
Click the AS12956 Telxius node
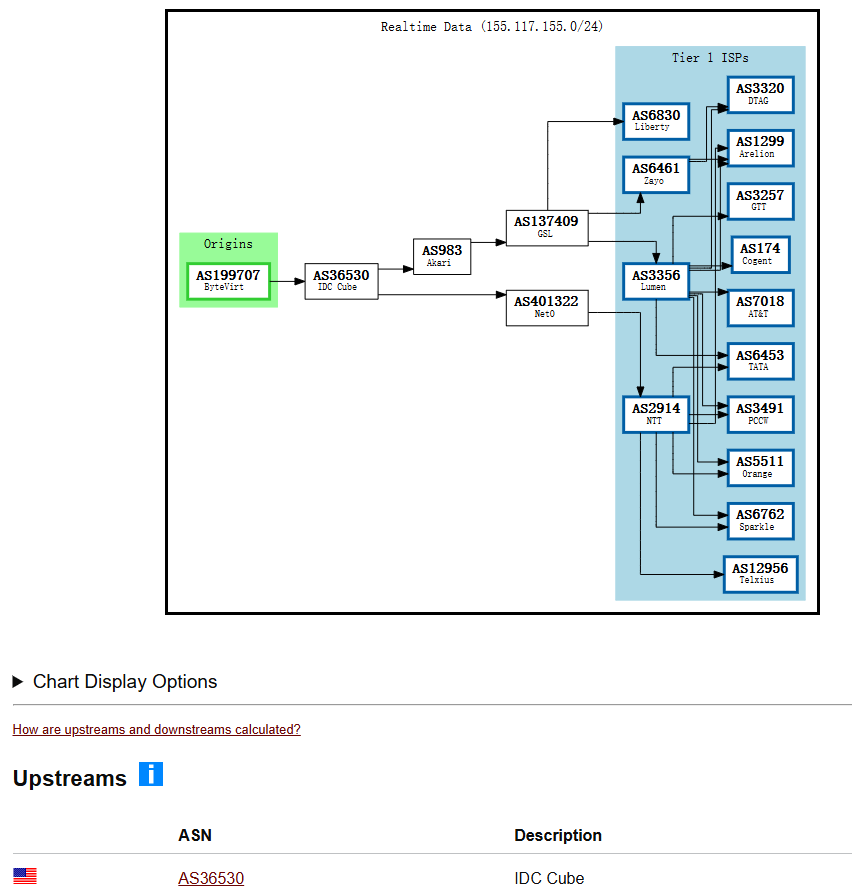click(x=760, y=574)
